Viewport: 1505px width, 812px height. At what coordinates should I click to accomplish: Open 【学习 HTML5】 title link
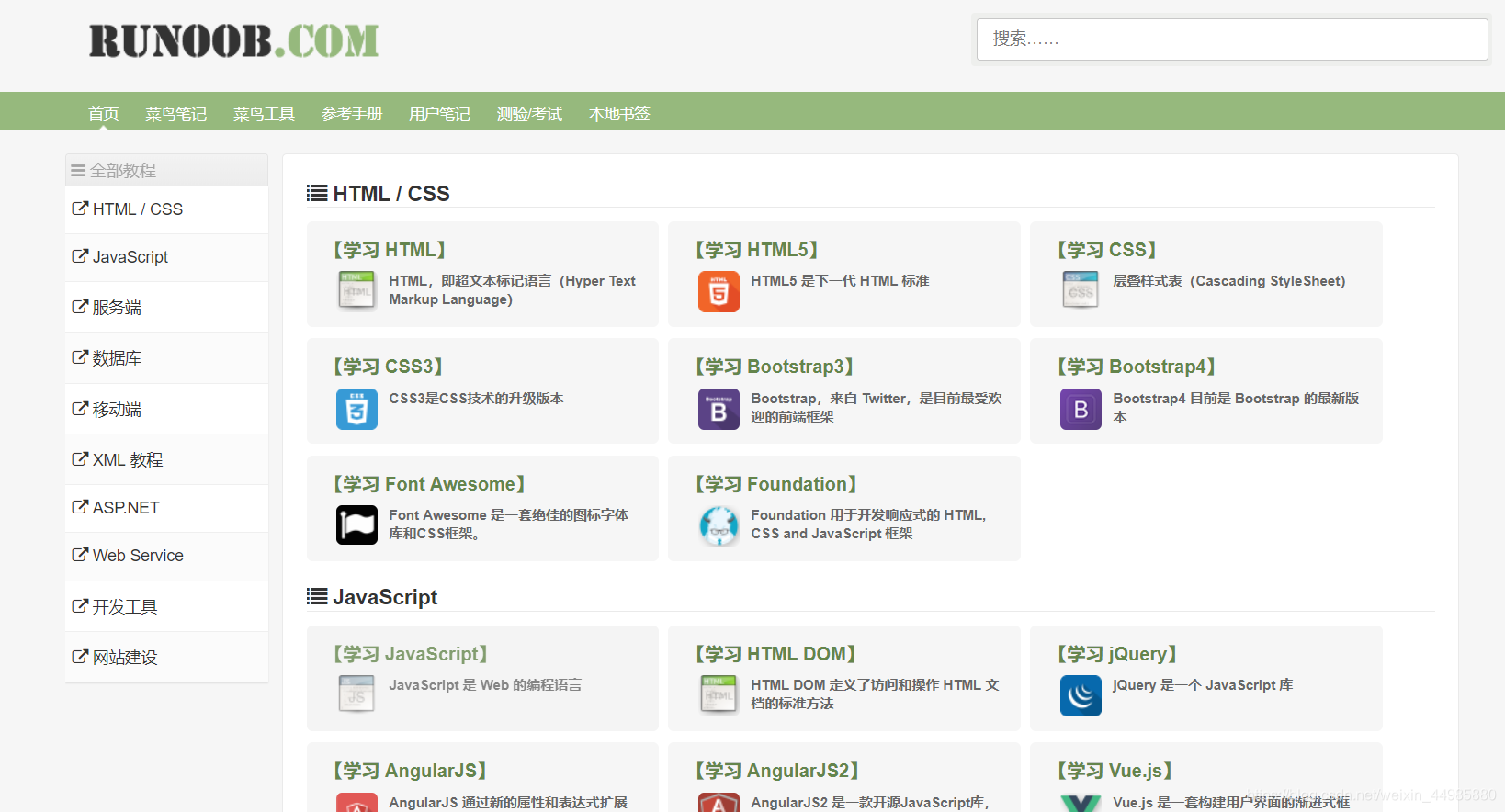[757, 250]
